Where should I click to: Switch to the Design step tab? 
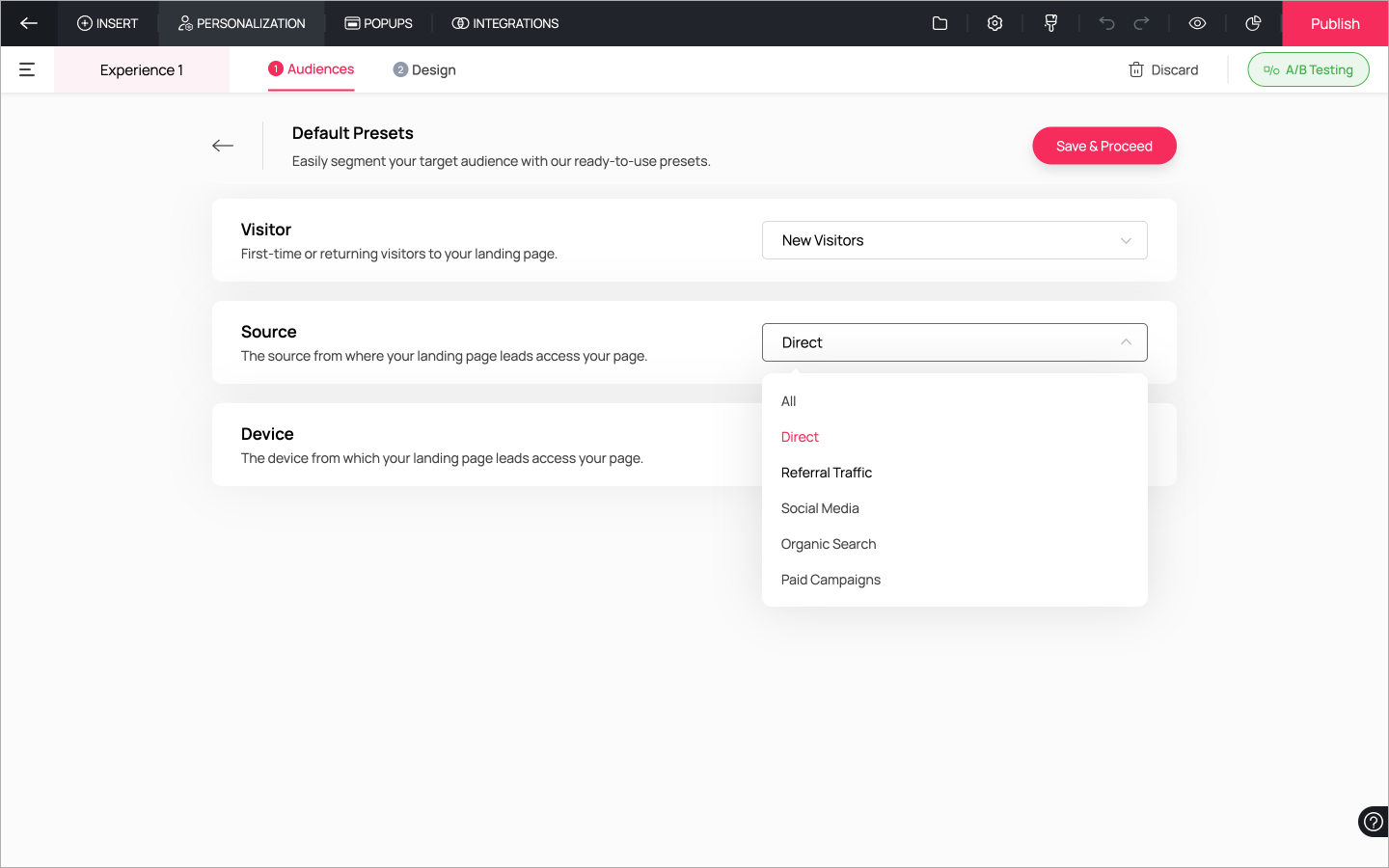pyautogui.click(x=424, y=69)
